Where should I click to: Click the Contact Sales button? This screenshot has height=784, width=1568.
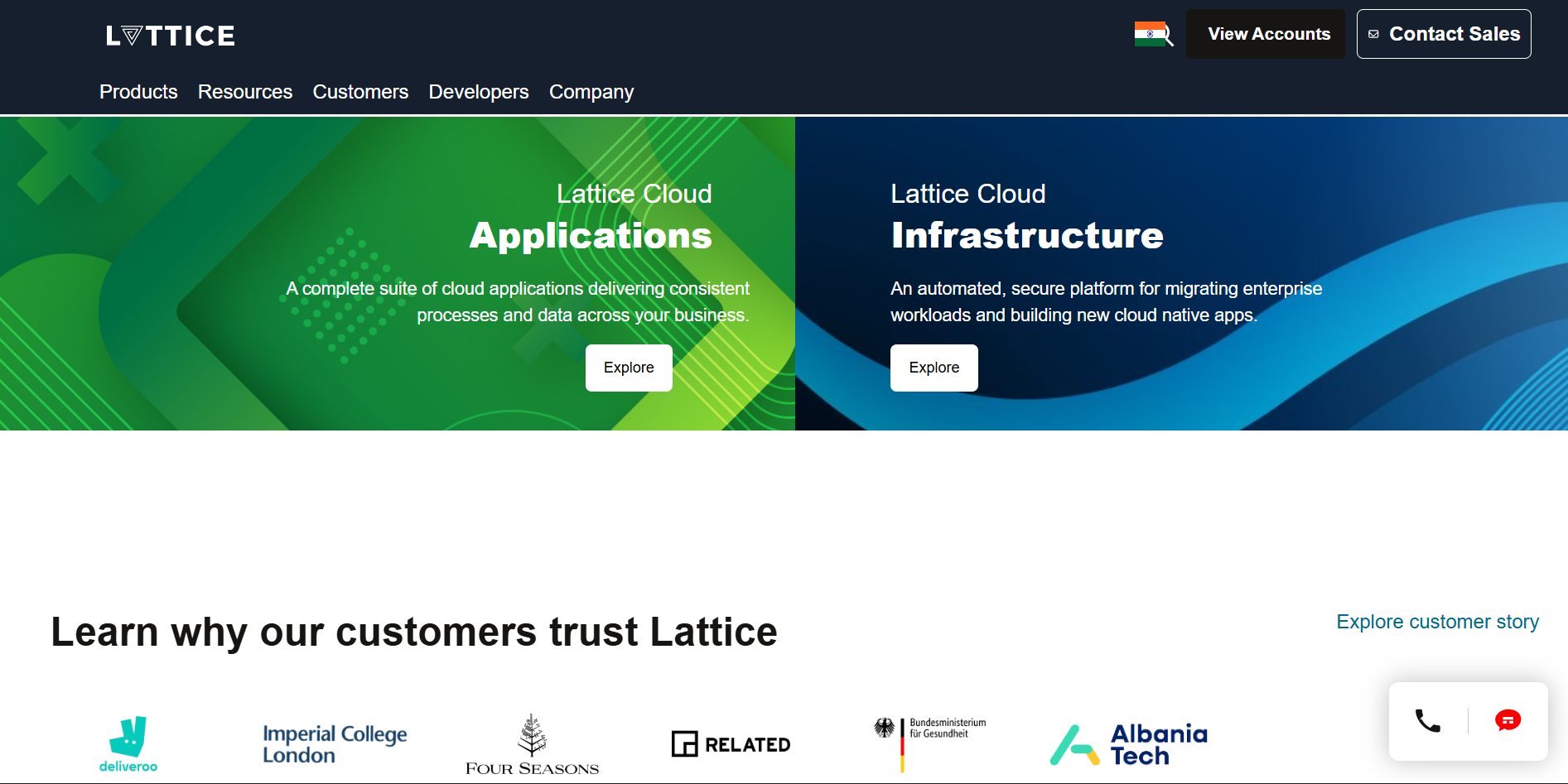tap(1444, 34)
